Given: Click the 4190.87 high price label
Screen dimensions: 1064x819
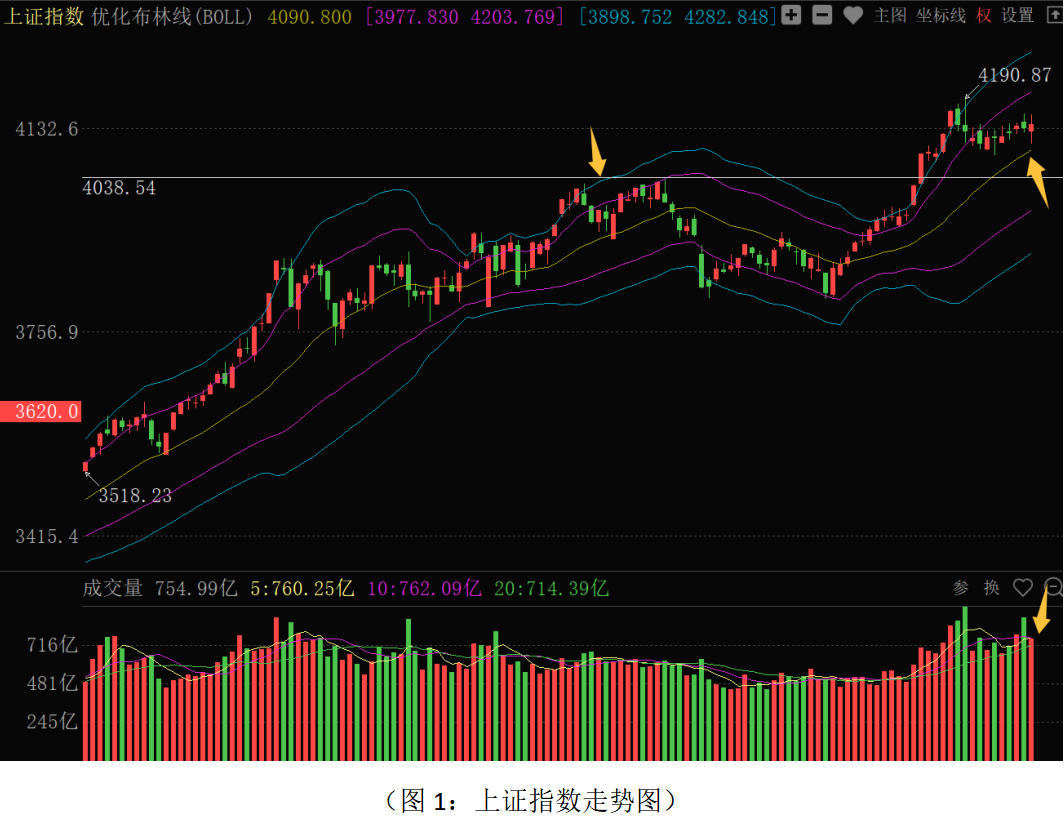Looking at the screenshot, I should [x=1014, y=75].
